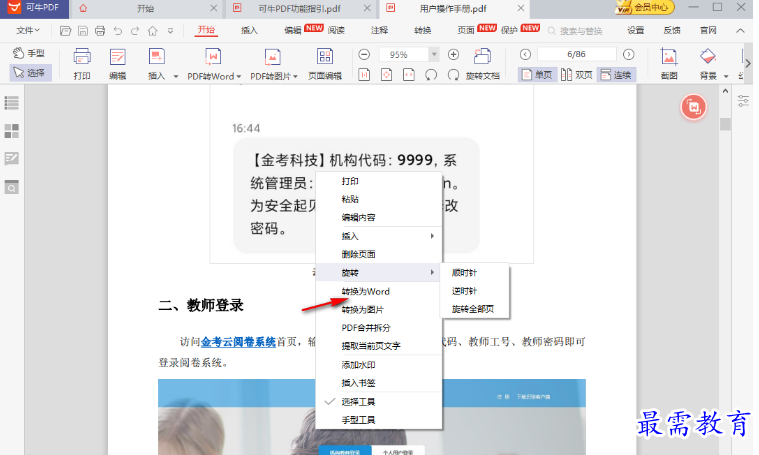Image resolution: width=759 pixels, height=455 pixels.
Task: Click the fit width icon
Action: point(409,75)
